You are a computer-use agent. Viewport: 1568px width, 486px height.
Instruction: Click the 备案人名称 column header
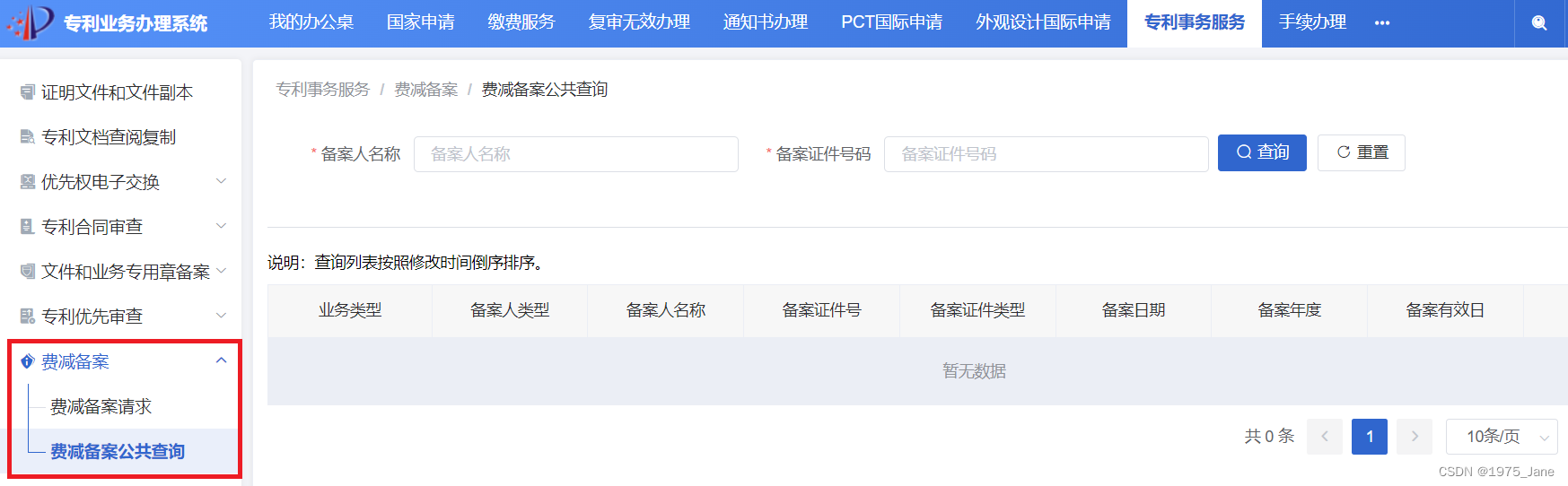point(666,310)
